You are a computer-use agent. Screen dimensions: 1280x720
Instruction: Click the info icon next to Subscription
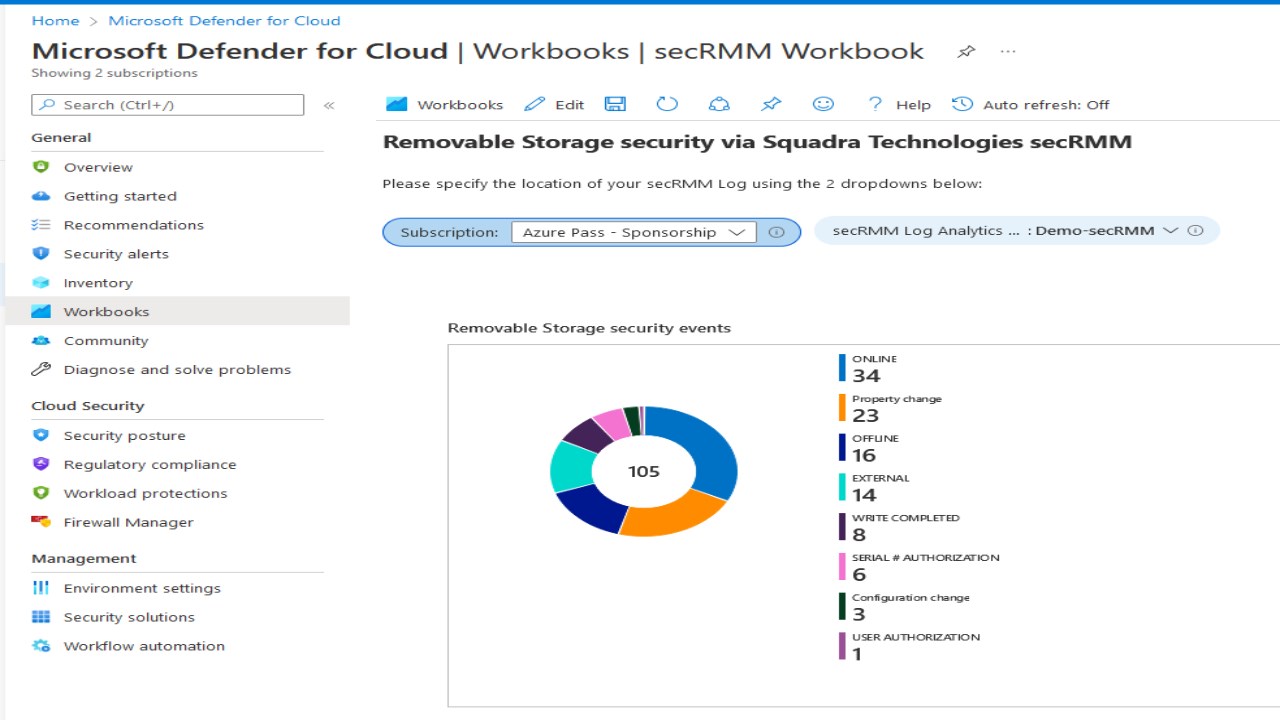click(x=776, y=232)
